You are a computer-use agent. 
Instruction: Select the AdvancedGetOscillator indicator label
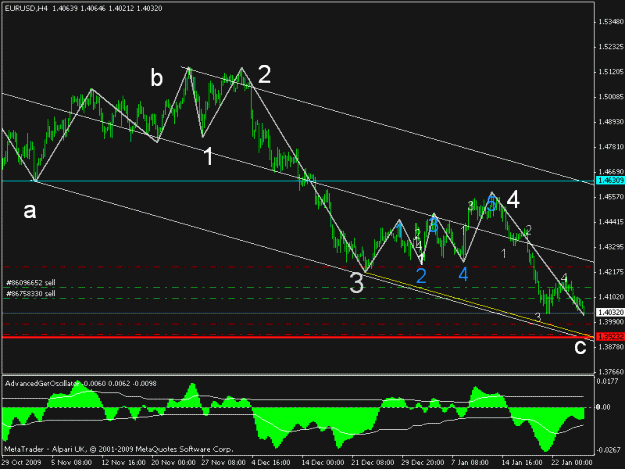coord(42,383)
